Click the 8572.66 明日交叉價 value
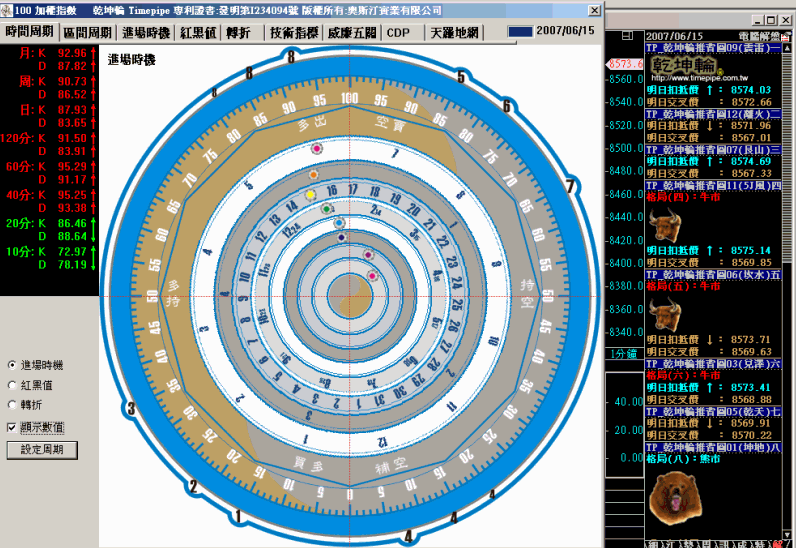The height and width of the screenshot is (548, 796). pyautogui.click(x=751, y=102)
